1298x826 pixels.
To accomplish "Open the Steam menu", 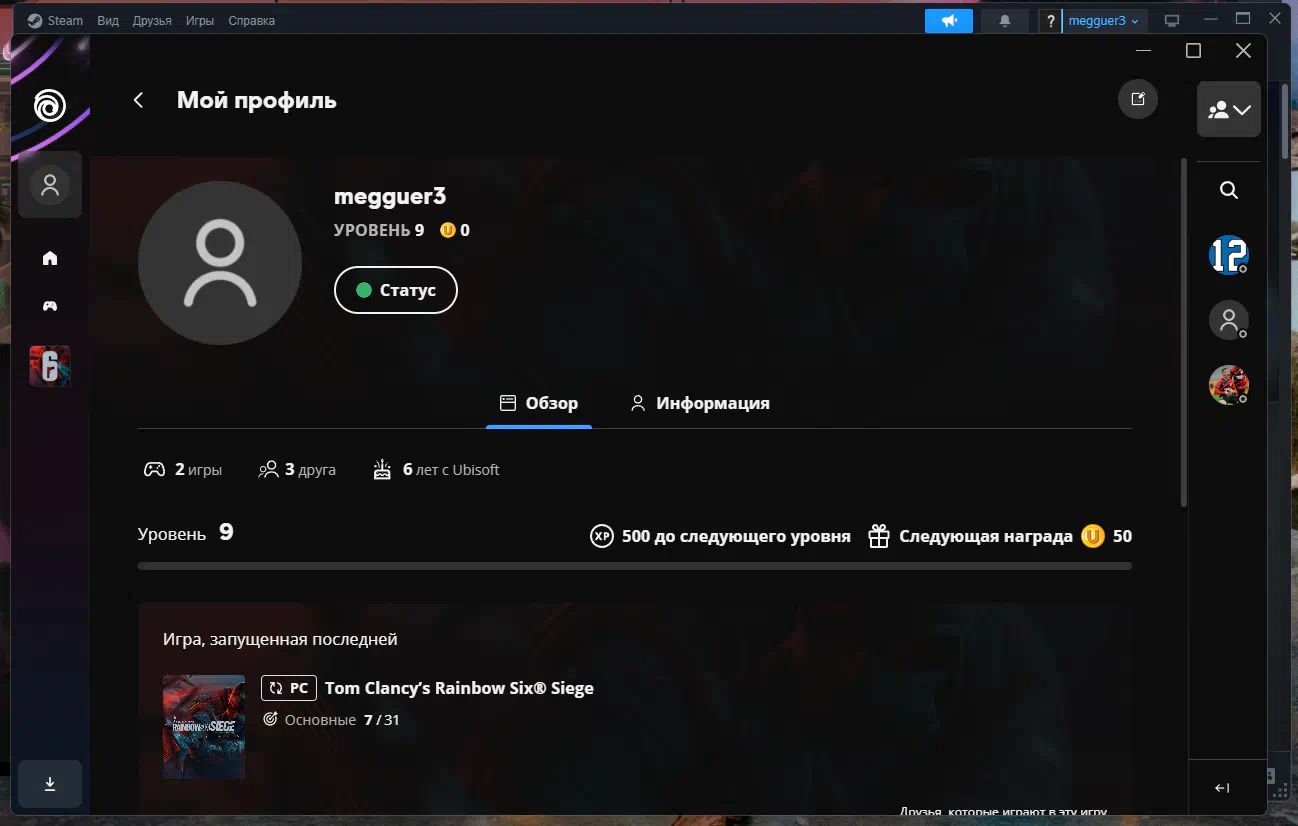I will [56, 20].
